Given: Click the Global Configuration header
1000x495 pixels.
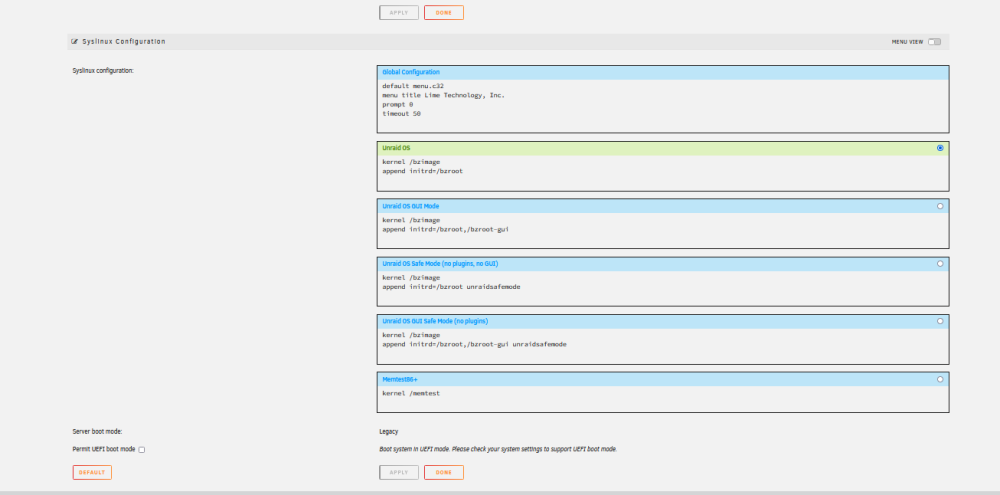Looking at the screenshot, I should tap(663, 73).
